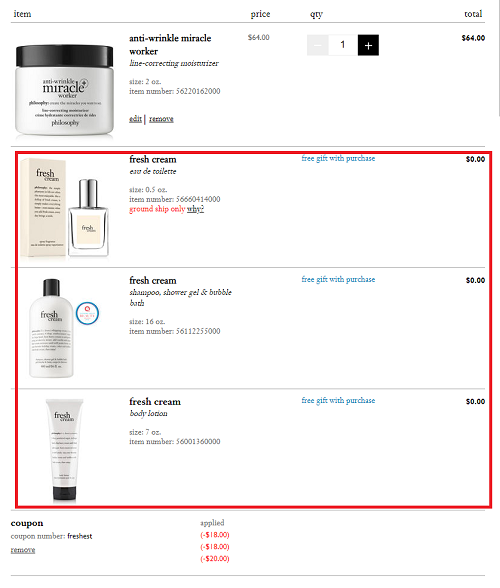Click the why? link for ground shipping
The width and height of the screenshot is (500, 588).
195,209
